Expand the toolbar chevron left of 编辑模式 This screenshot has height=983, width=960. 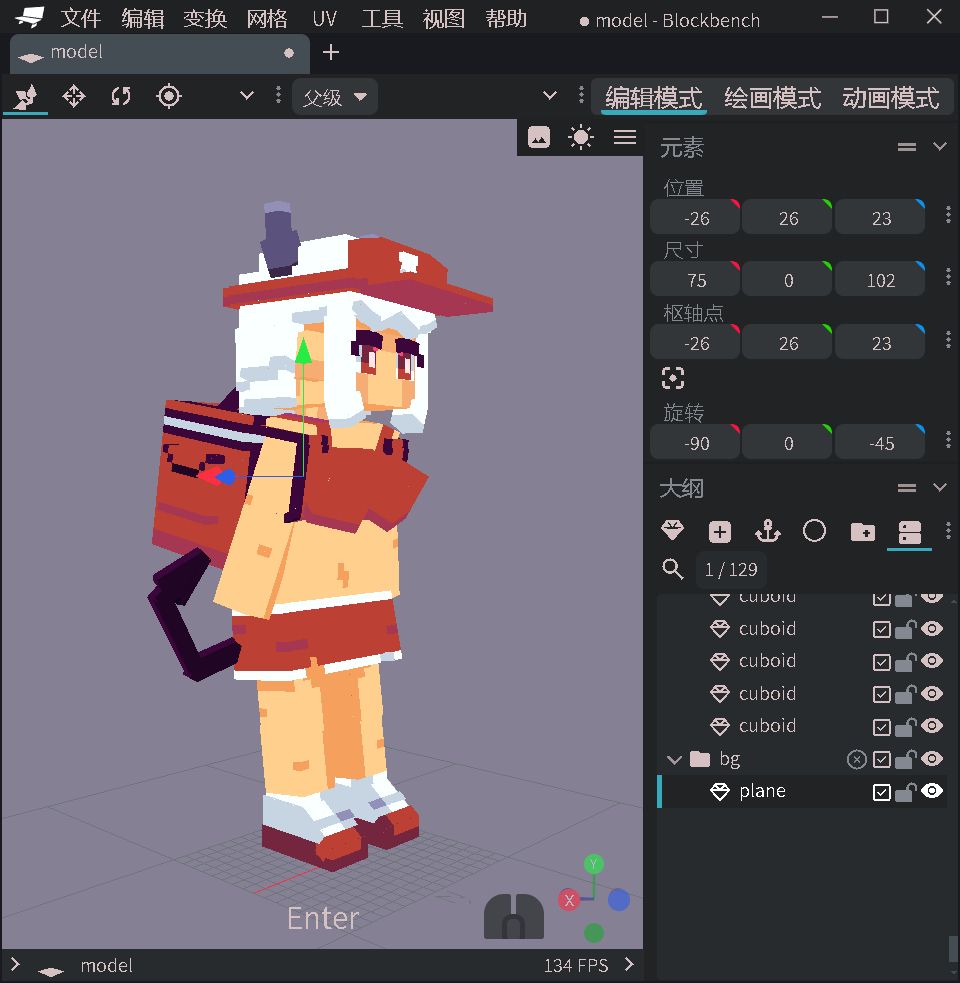[549, 96]
